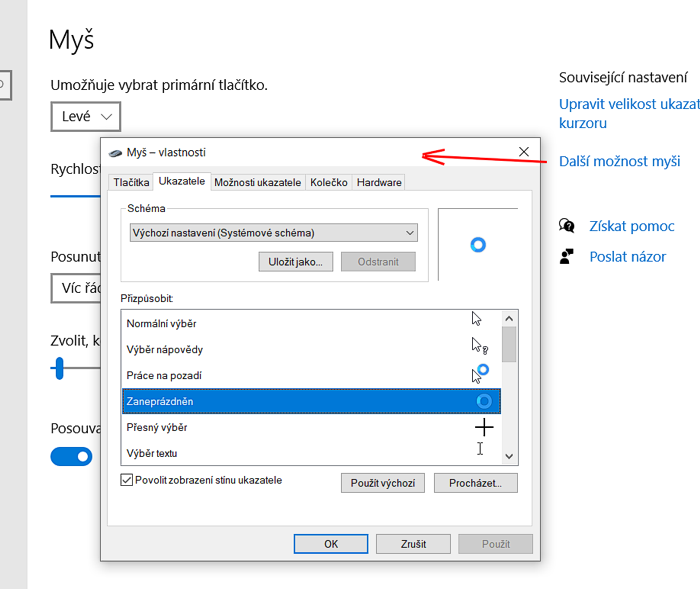Screen dimensions: 700x589
Task: Click the Výběr nápovědy help cursor icon
Action: click(479, 346)
